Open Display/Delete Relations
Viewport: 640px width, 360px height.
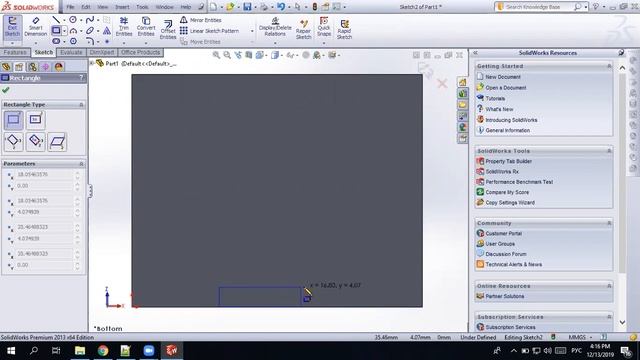click(x=275, y=27)
